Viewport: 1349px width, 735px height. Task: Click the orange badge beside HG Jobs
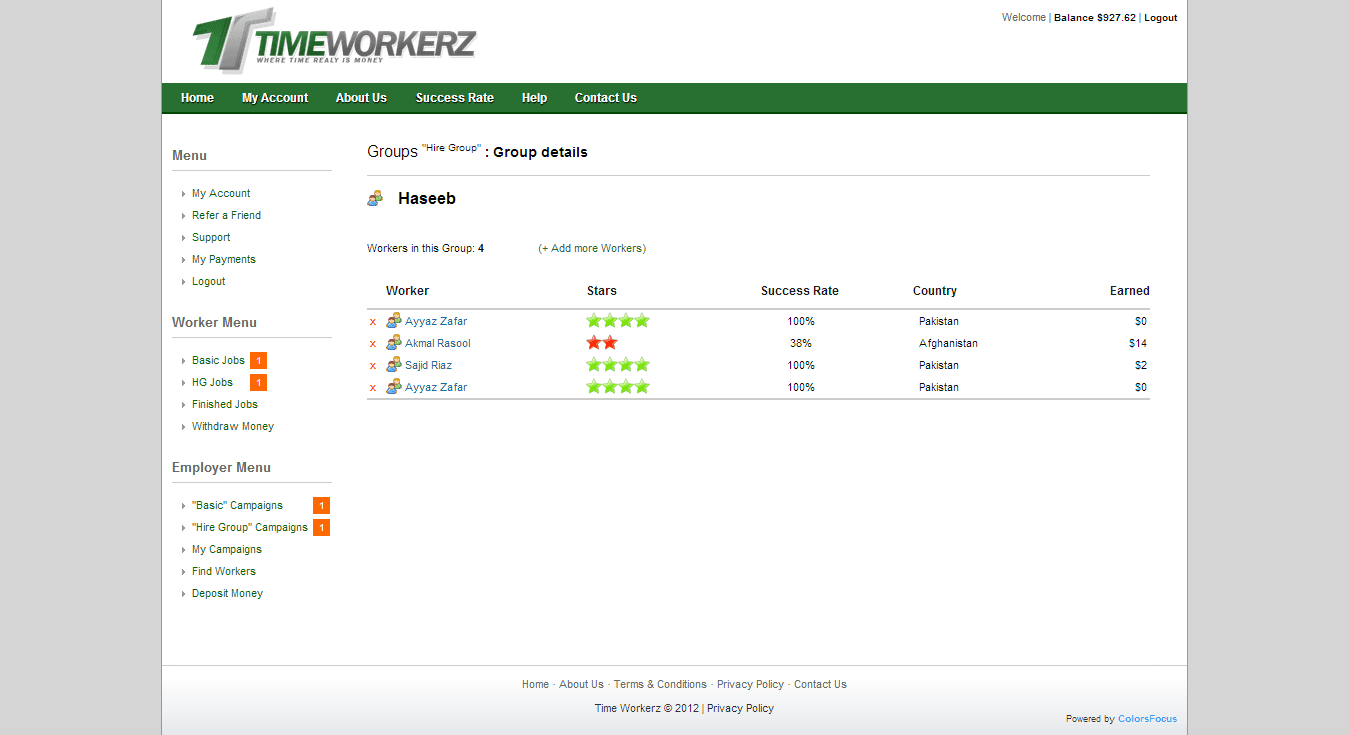point(258,383)
